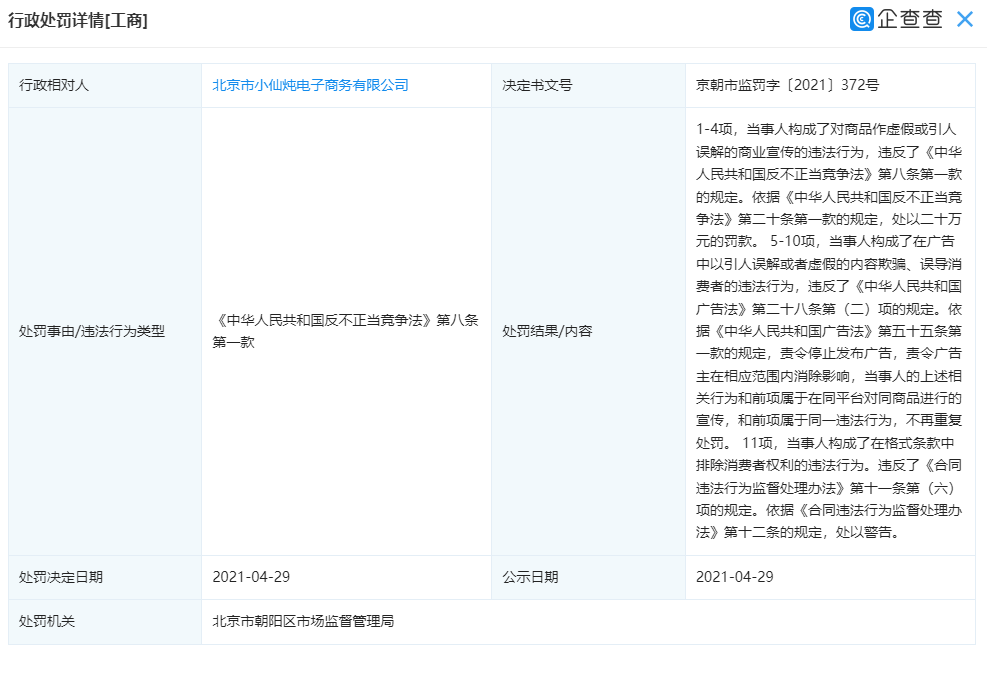Click the 处罚机关 label cell

pos(104,622)
